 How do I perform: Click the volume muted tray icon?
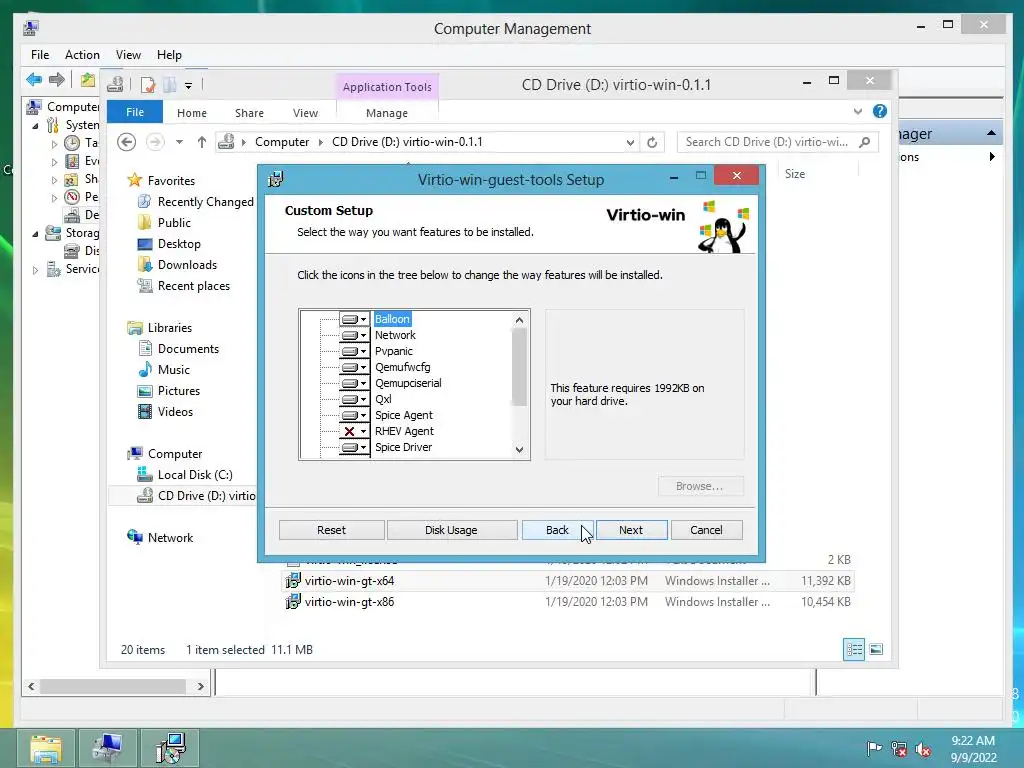(x=923, y=750)
